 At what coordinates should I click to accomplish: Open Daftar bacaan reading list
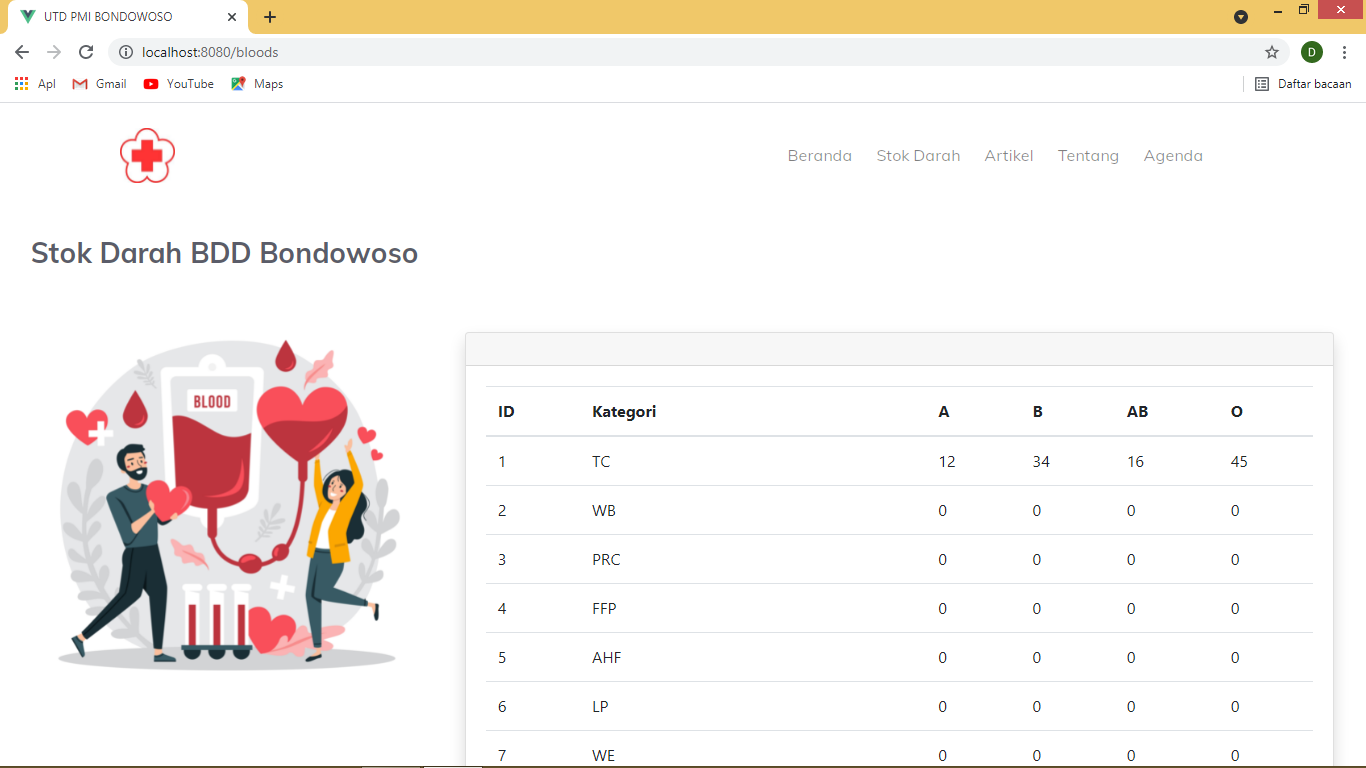click(x=1304, y=84)
